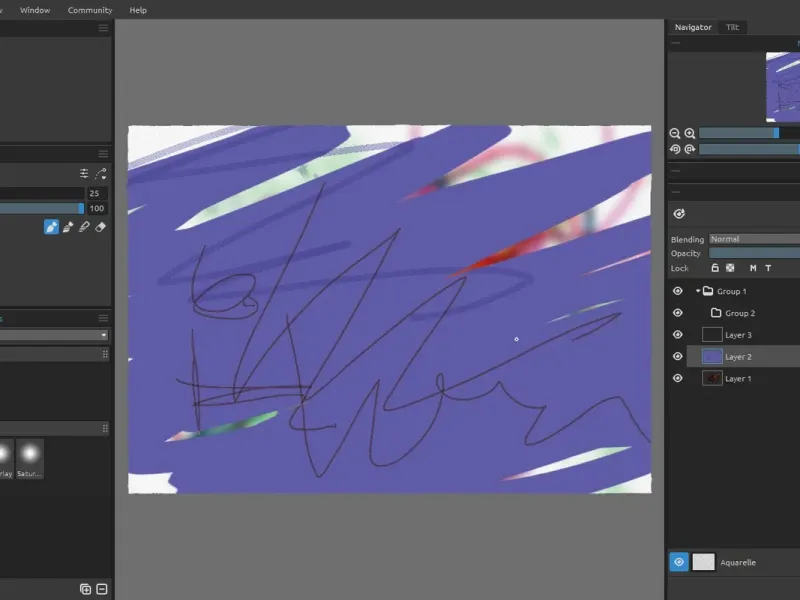Select the Paint brush mode icon

(x=52, y=227)
